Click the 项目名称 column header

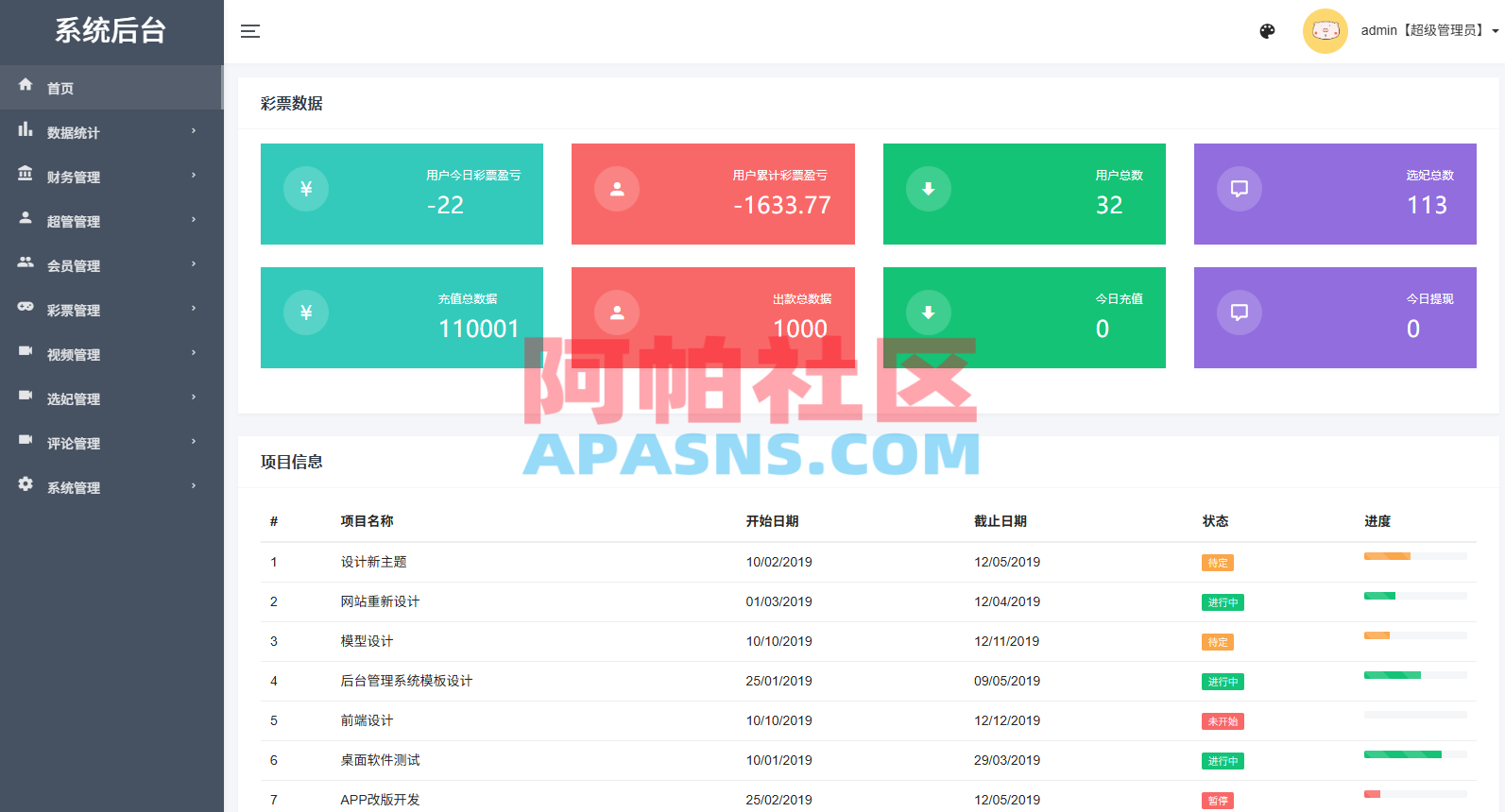point(367,521)
